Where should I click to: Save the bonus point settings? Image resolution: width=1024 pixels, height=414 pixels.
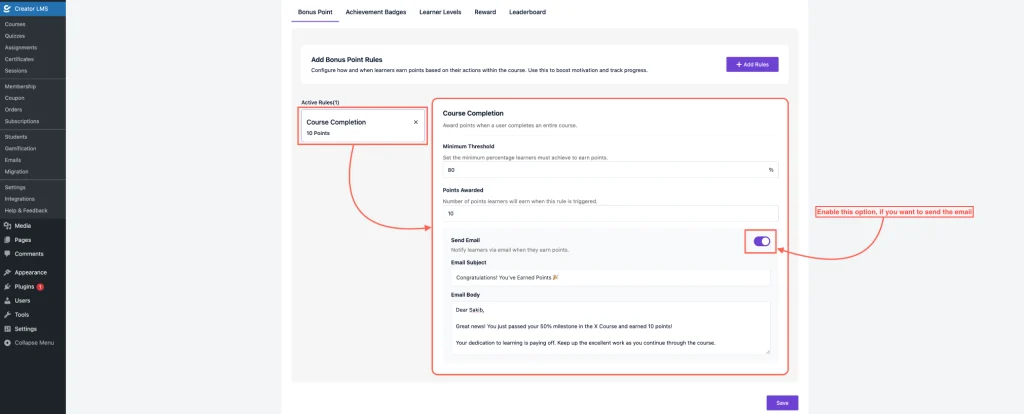click(x=782, y=402)
